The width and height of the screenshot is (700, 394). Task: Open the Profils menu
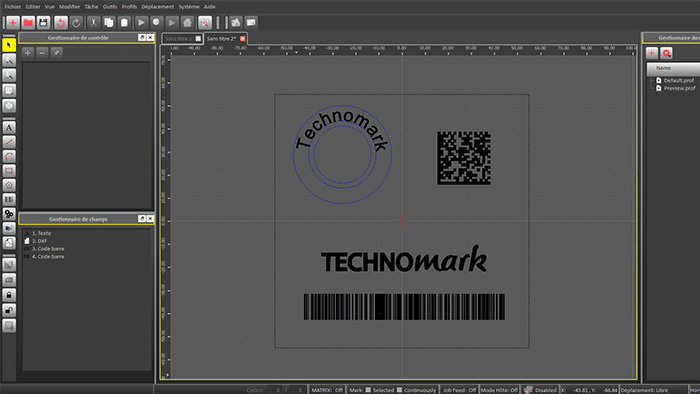[x=129, y=7]
